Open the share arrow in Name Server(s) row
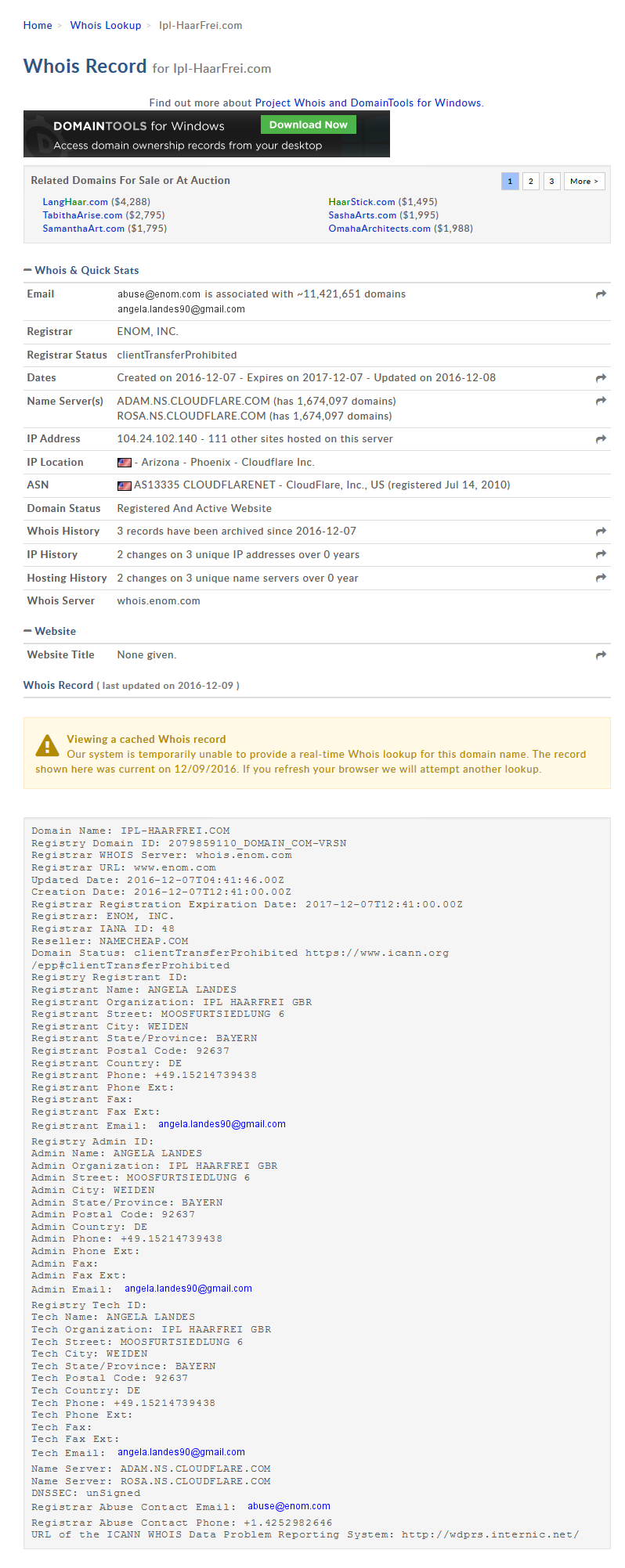Screen dimensions: 625x1568 [601, 401]
